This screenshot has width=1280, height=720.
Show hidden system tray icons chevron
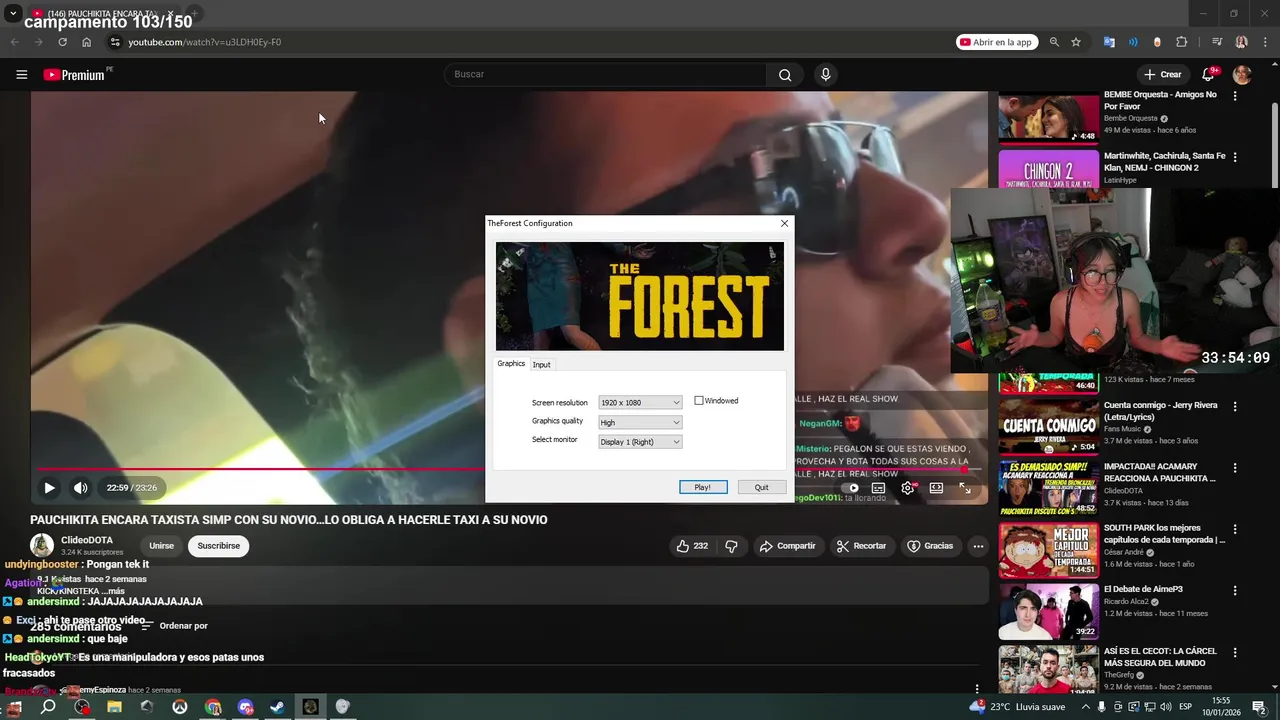1087,707
